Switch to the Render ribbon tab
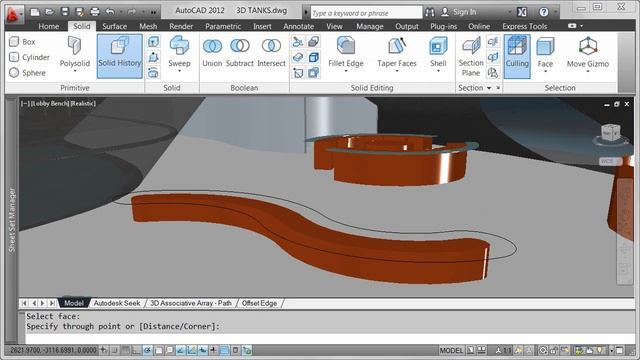Image resolution: width=640 pixels, height=360 pixels. coord(181,26)
